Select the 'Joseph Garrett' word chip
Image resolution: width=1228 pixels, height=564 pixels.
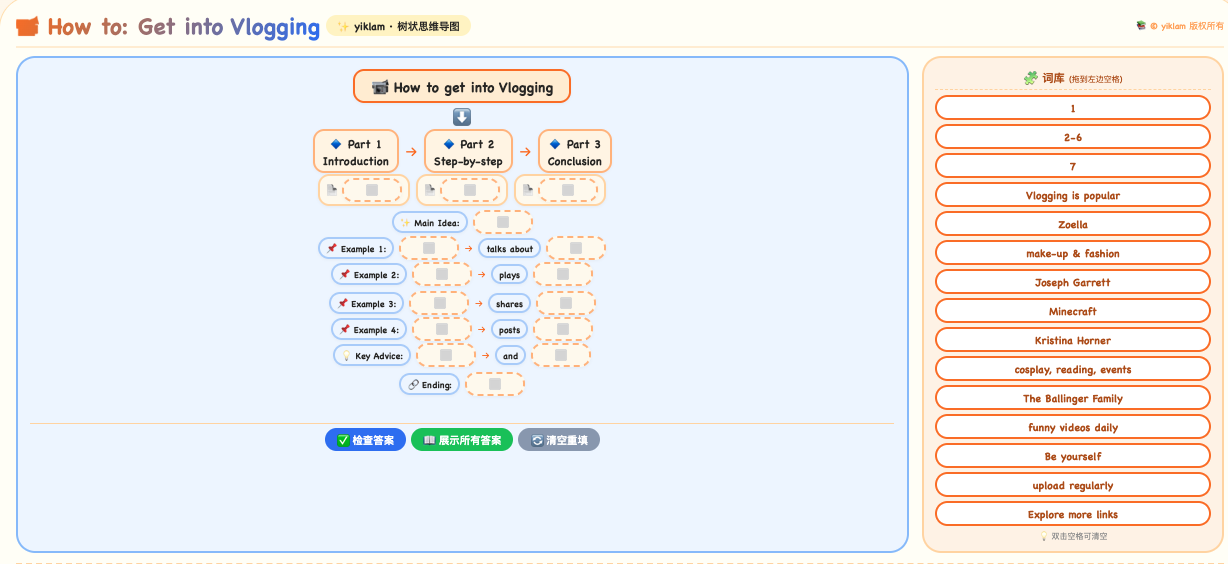pyautogui.click(x=1073, y=282)
